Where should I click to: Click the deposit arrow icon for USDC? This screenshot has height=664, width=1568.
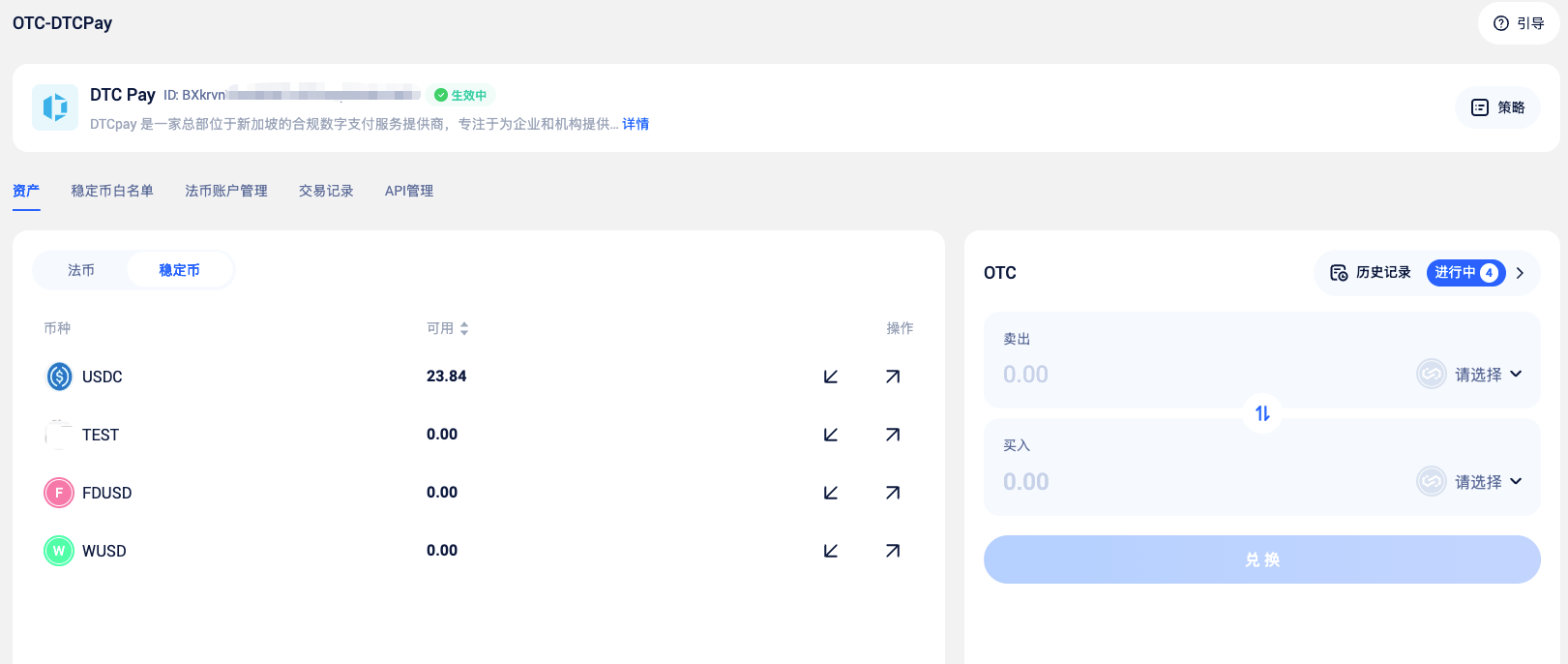pyautogui.click(x=830, y=377)
